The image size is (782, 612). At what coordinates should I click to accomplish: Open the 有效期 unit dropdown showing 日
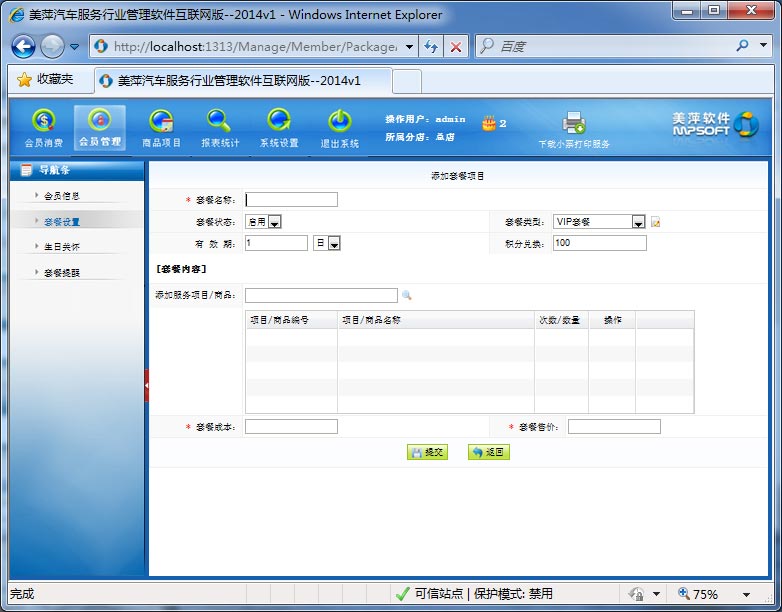pyautogui.click(x=334, y=243)
